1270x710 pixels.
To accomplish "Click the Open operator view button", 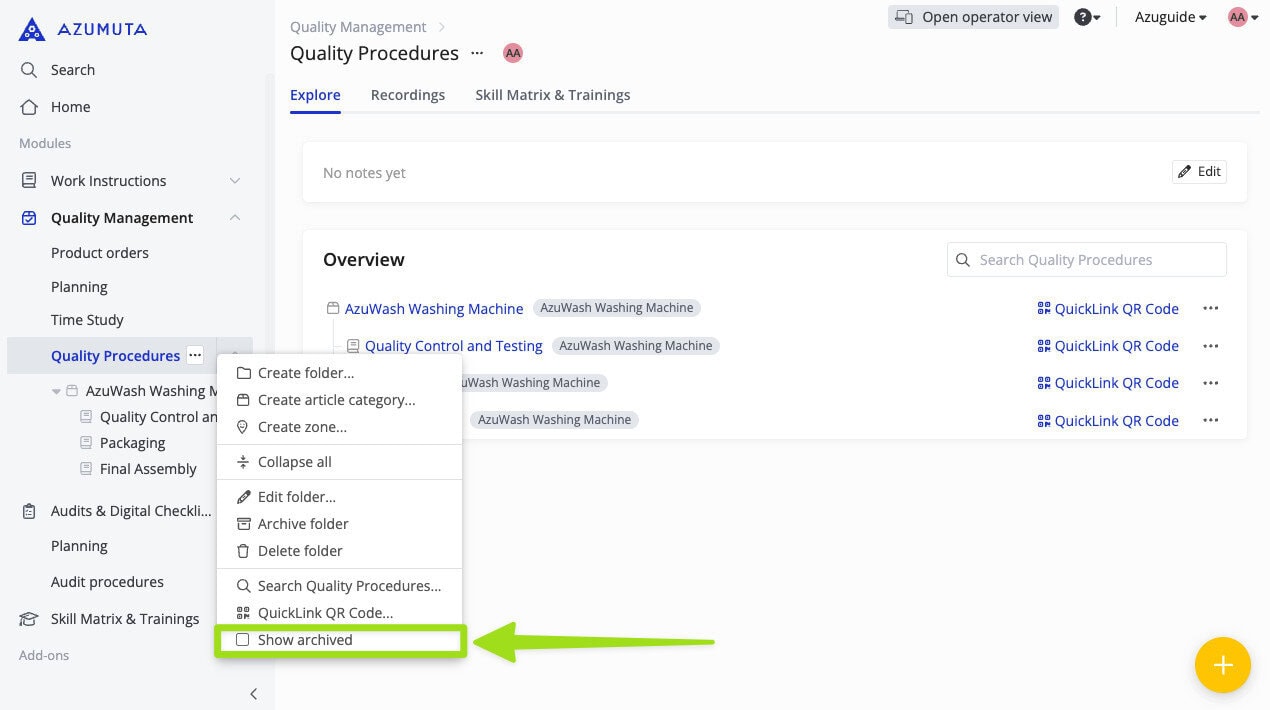I will coord(973,17).
